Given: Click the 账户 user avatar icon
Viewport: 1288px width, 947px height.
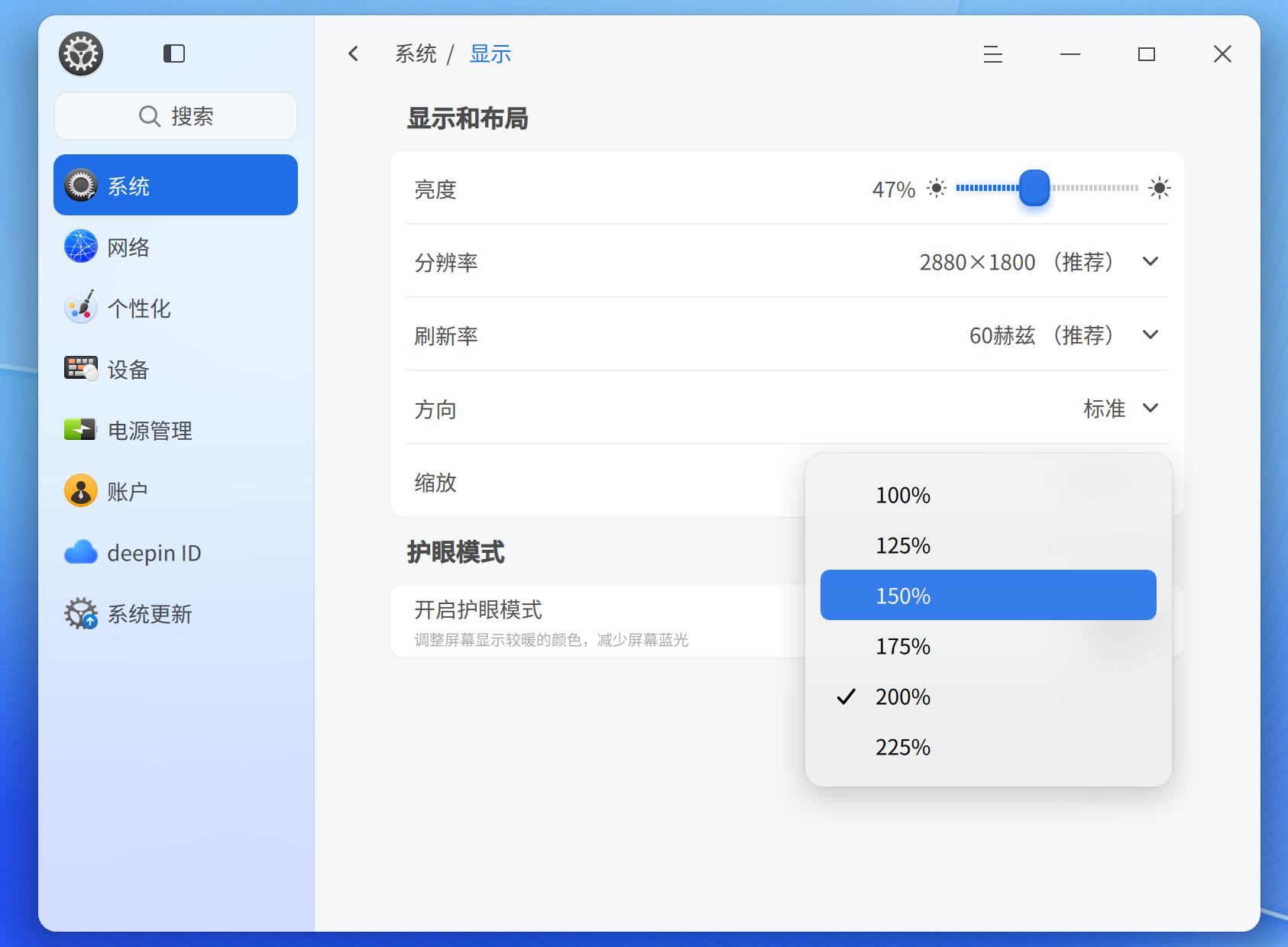Looking at the screenshot, I should coord(81,490).
